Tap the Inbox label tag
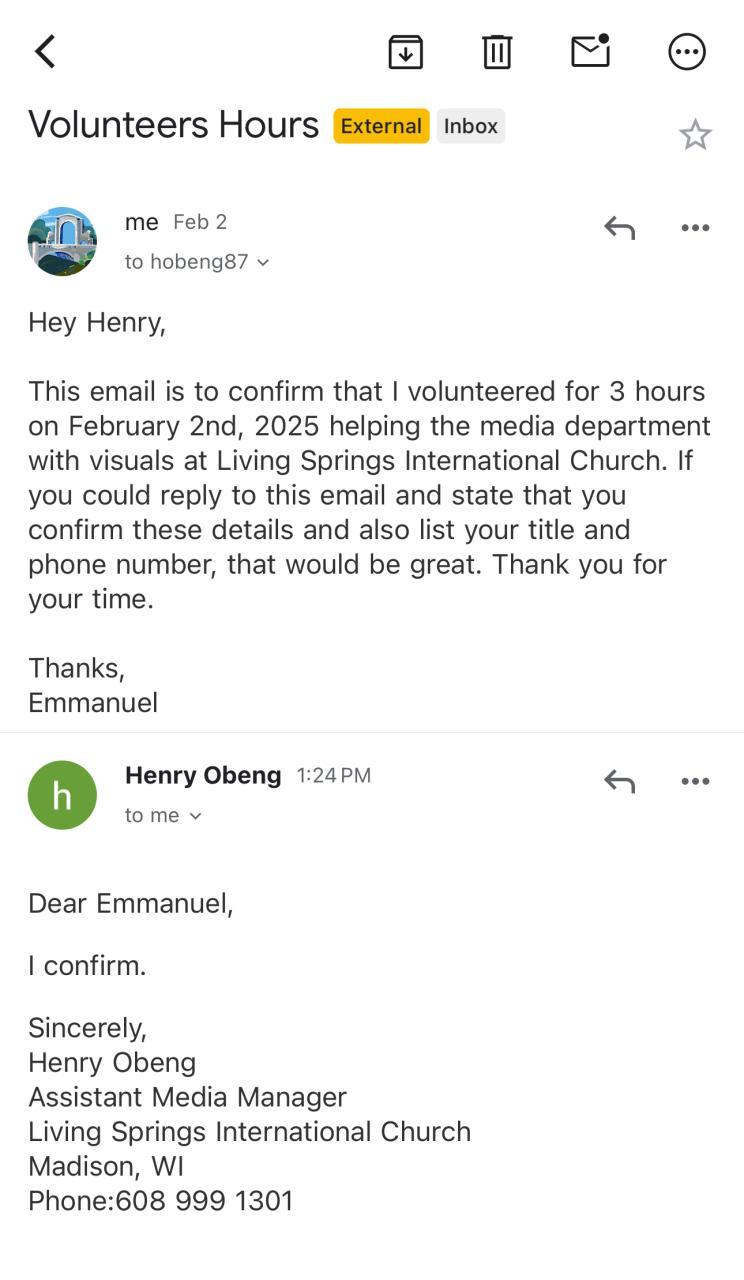744x1280 pixels. [x=471, y=126]
